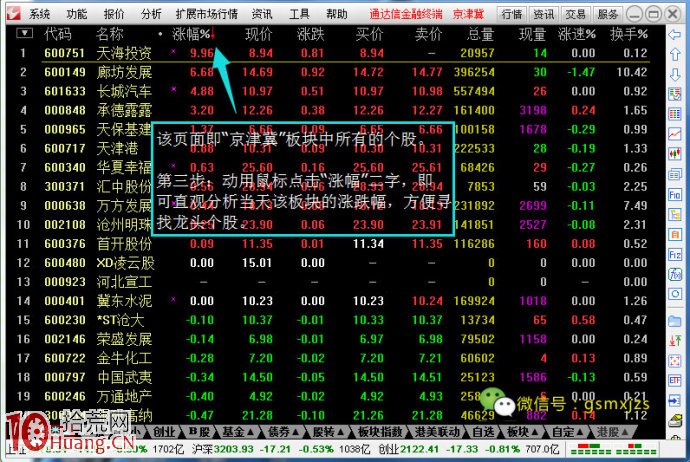Viewport: 690px width, 462px height.
Task: Click the red-green up/down arrows icon
Action: pos(675,341)
